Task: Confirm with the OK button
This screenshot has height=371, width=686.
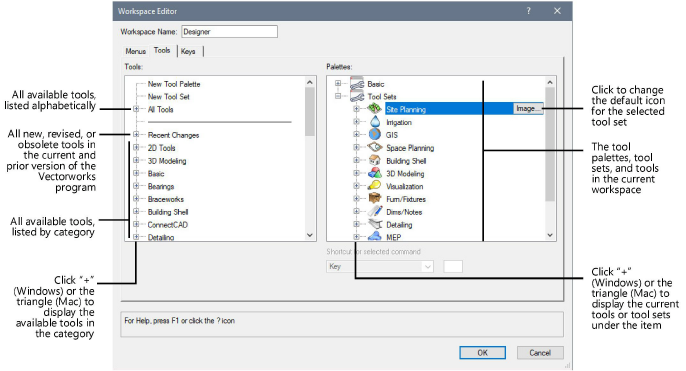Action: click(483, 353)
